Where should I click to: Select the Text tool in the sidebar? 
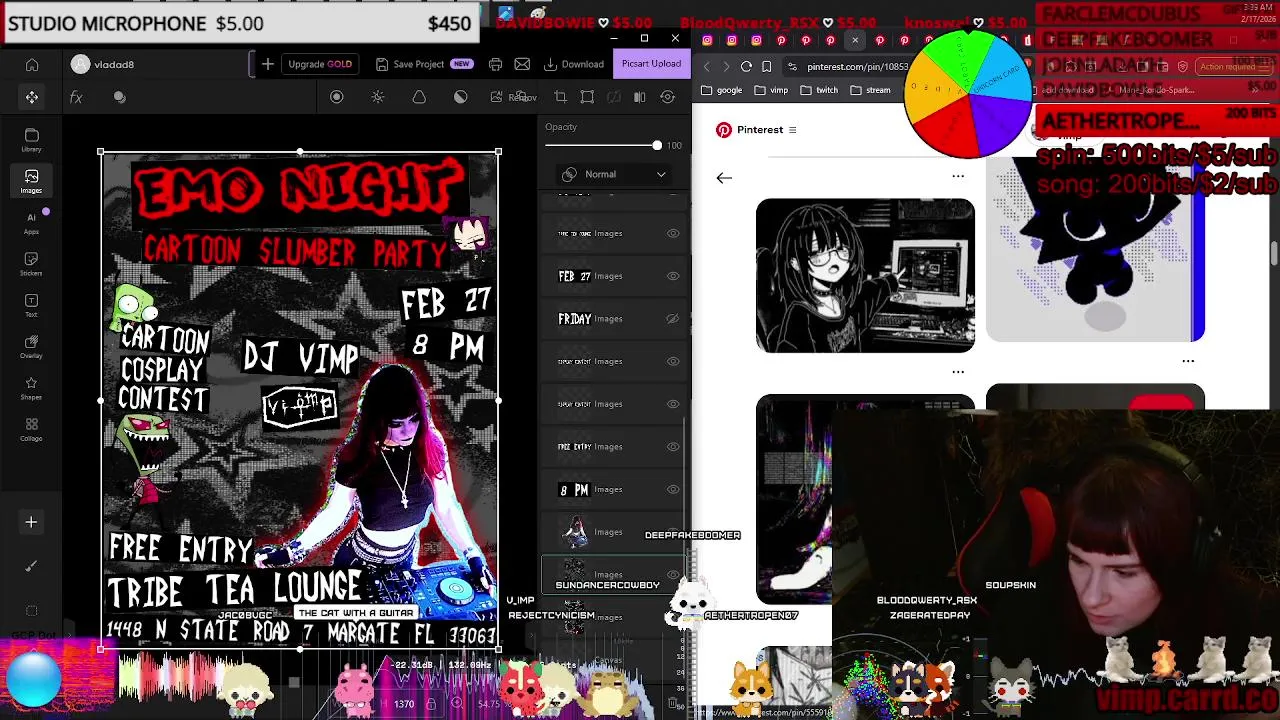point(32,306)
